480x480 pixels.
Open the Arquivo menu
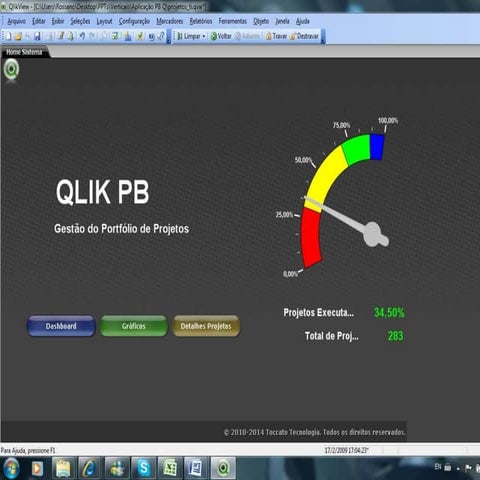[16, 21]
